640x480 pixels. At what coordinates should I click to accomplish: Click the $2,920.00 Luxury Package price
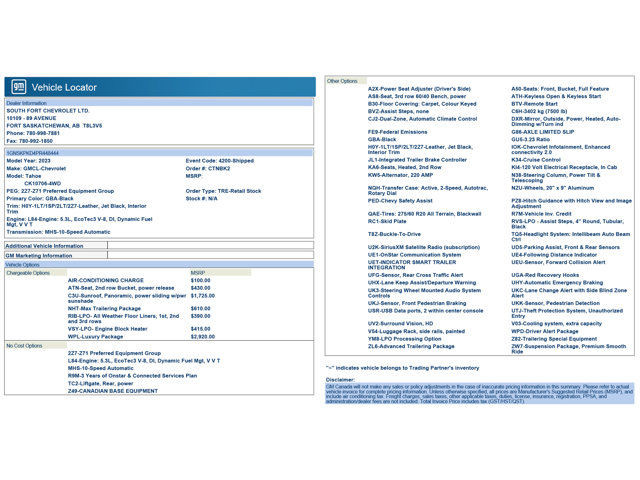pyautogui.click(x=203, y=337)
